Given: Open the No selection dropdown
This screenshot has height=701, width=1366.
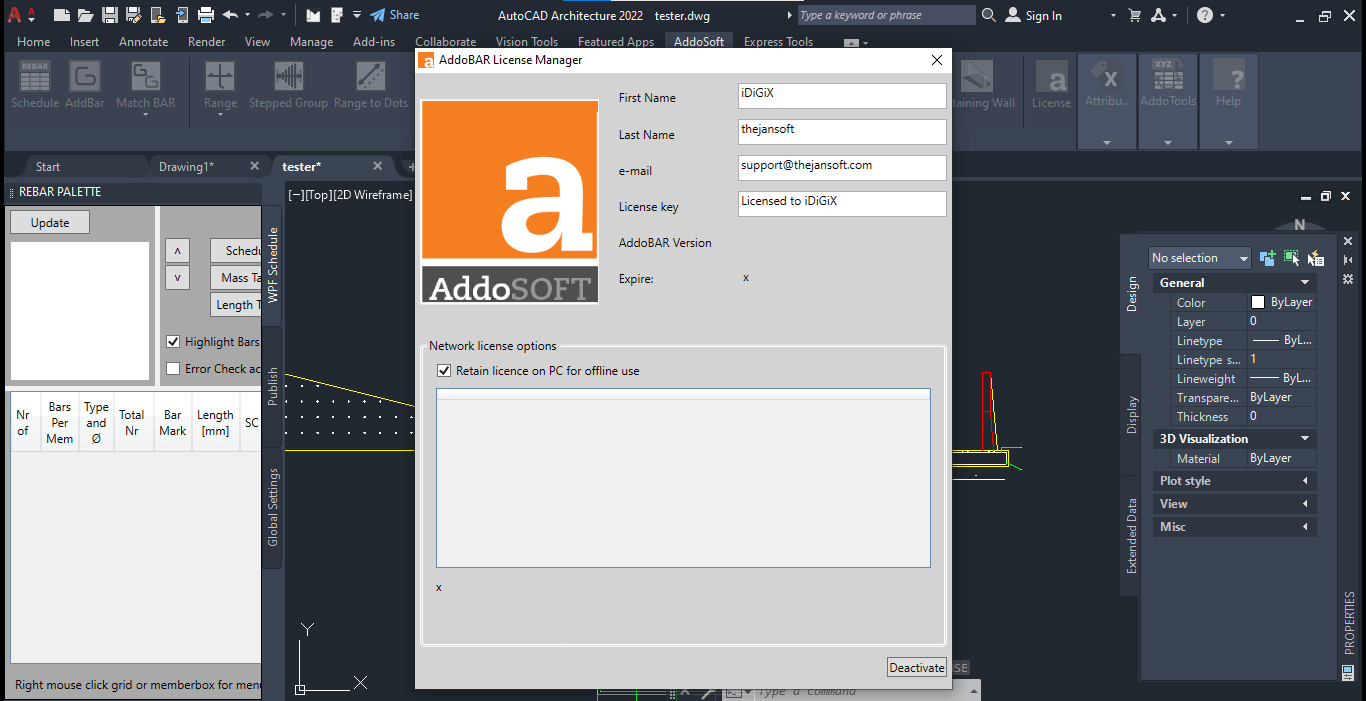Looking at the screenshot, I should pyautogui.click(x=1200, y=258).
